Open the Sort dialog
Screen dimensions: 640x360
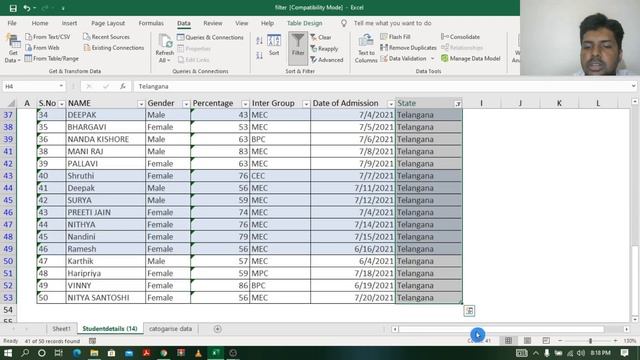(x=274, y=45)
